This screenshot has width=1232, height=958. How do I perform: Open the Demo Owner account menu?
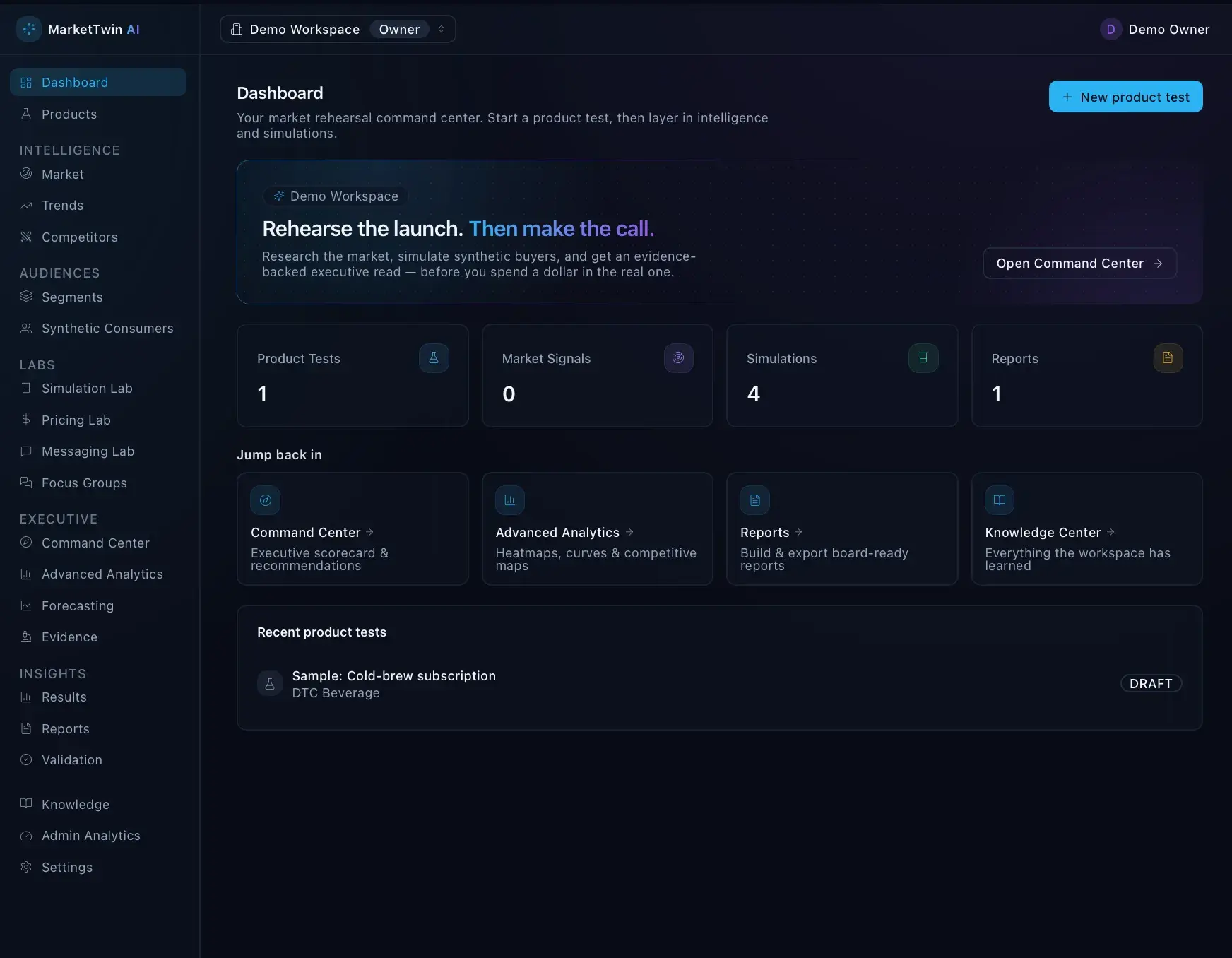point(1155,29)
